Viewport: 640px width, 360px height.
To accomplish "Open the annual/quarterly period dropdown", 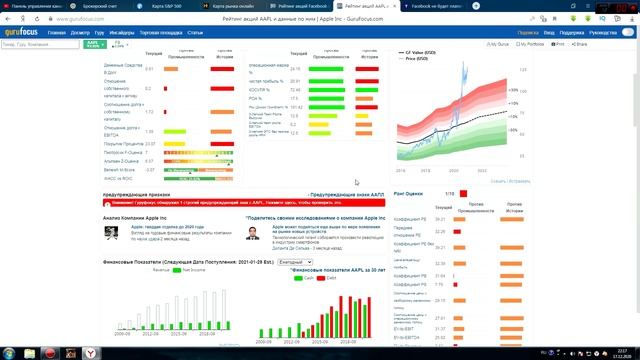I will (295, 262).
